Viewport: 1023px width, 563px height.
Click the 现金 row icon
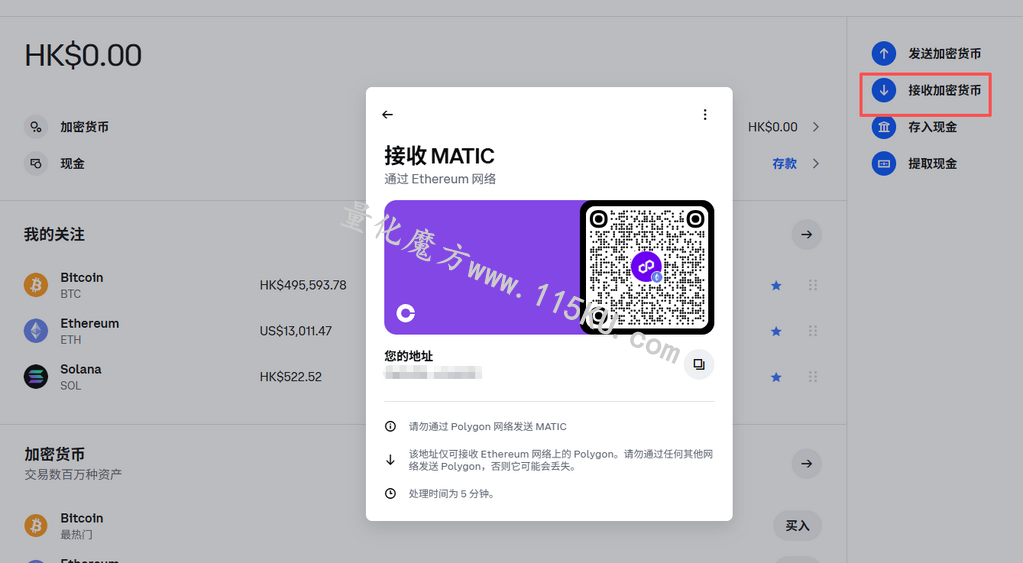[36, 163]
